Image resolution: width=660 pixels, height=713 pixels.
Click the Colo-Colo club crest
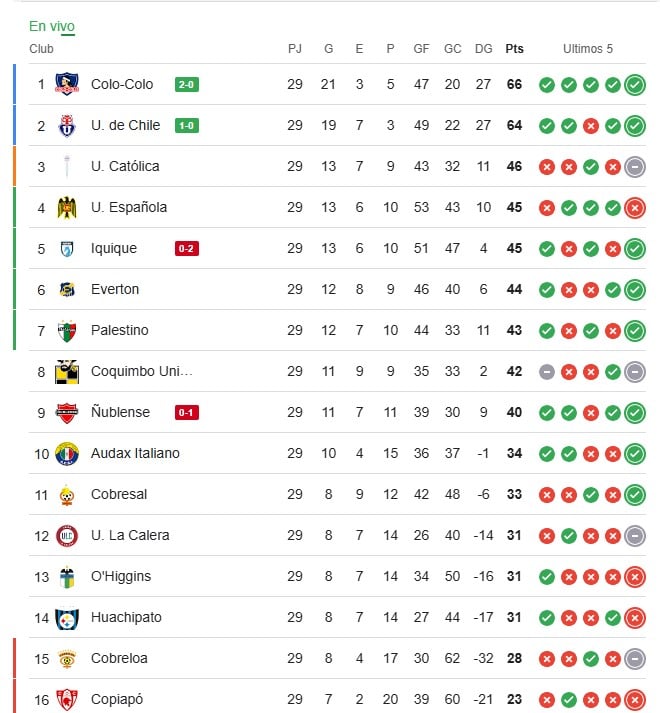coord(67,84)
